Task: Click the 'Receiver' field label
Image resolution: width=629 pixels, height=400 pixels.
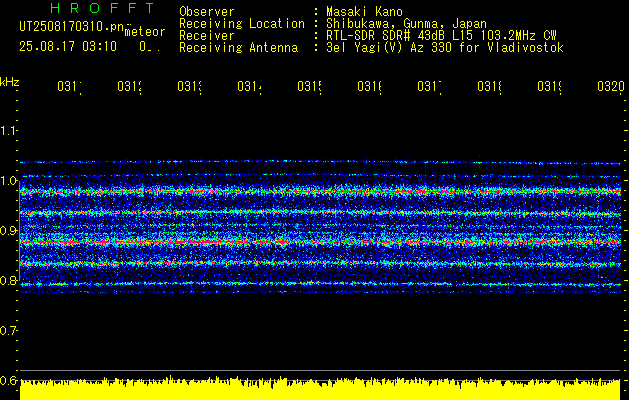Action: pyautogui.click(x=207, y=36)
